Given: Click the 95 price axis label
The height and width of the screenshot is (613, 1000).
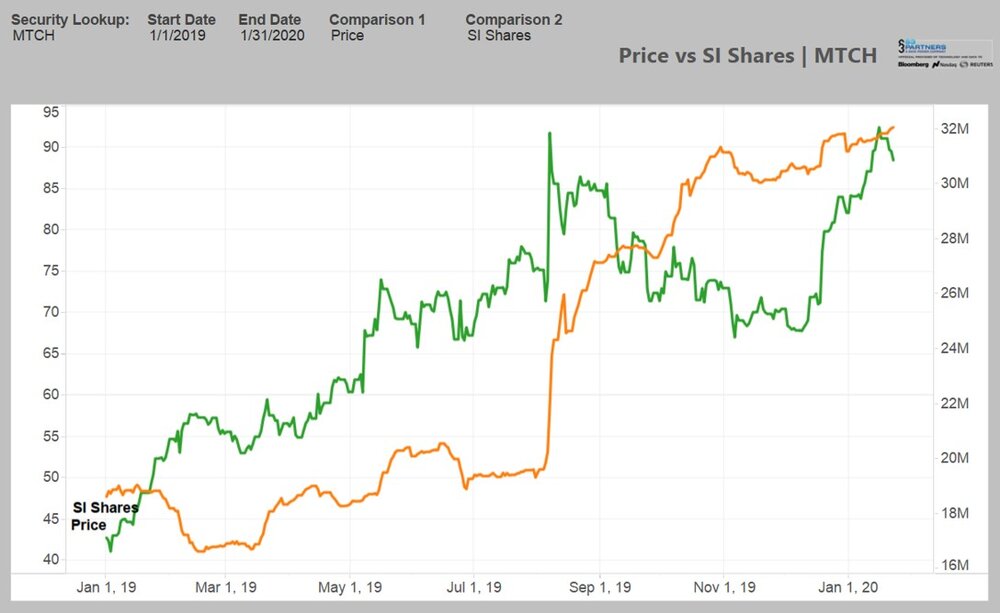Looking at the screenshot, I should 49,112.
